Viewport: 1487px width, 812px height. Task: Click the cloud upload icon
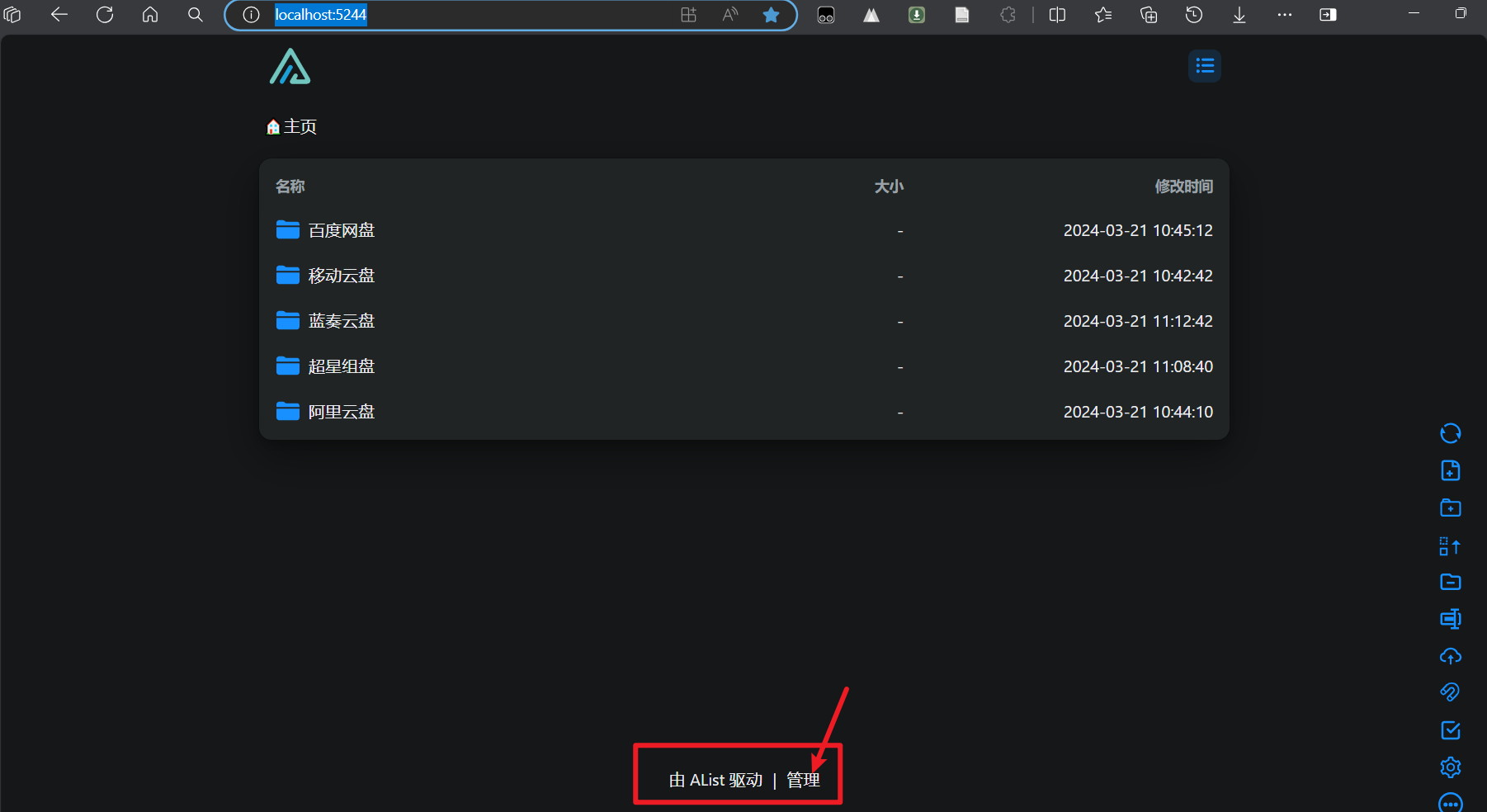tap(1451, 656)
